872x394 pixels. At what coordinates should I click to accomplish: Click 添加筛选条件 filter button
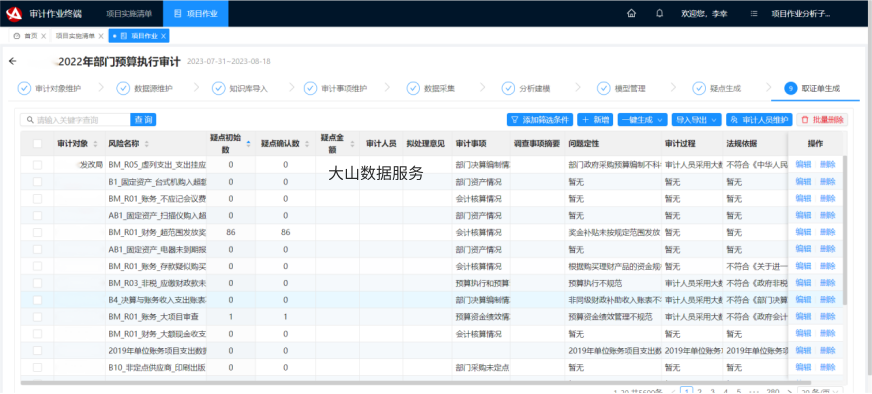pos(540,120)
